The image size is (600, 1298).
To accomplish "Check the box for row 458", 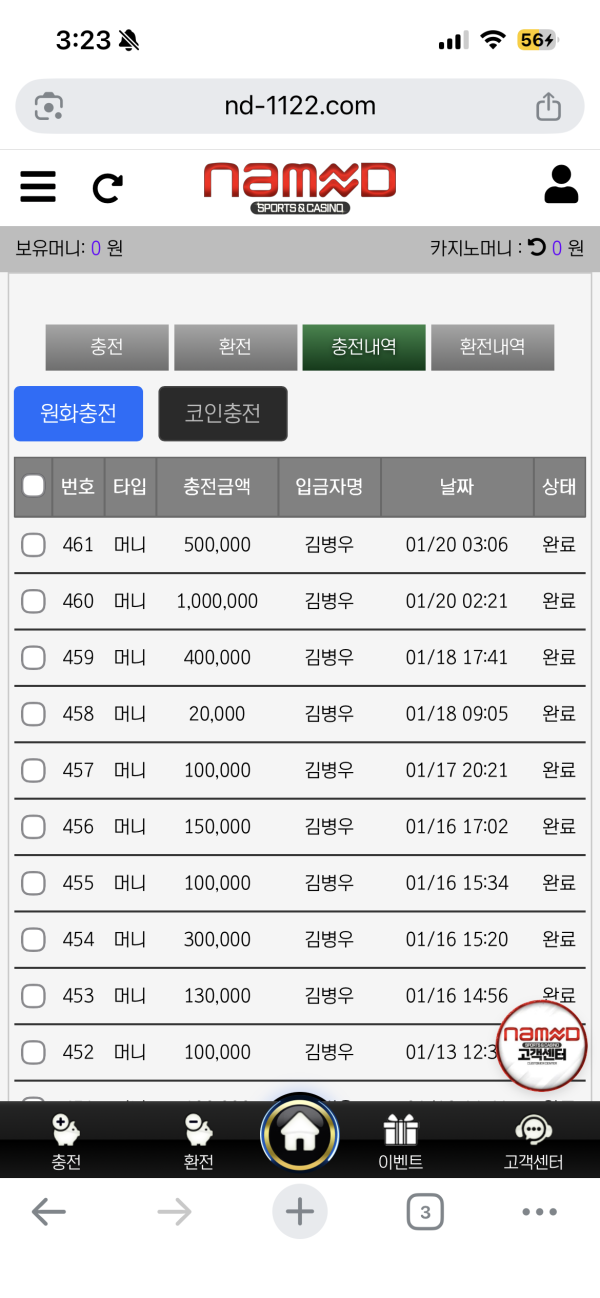I will [34, 714].
